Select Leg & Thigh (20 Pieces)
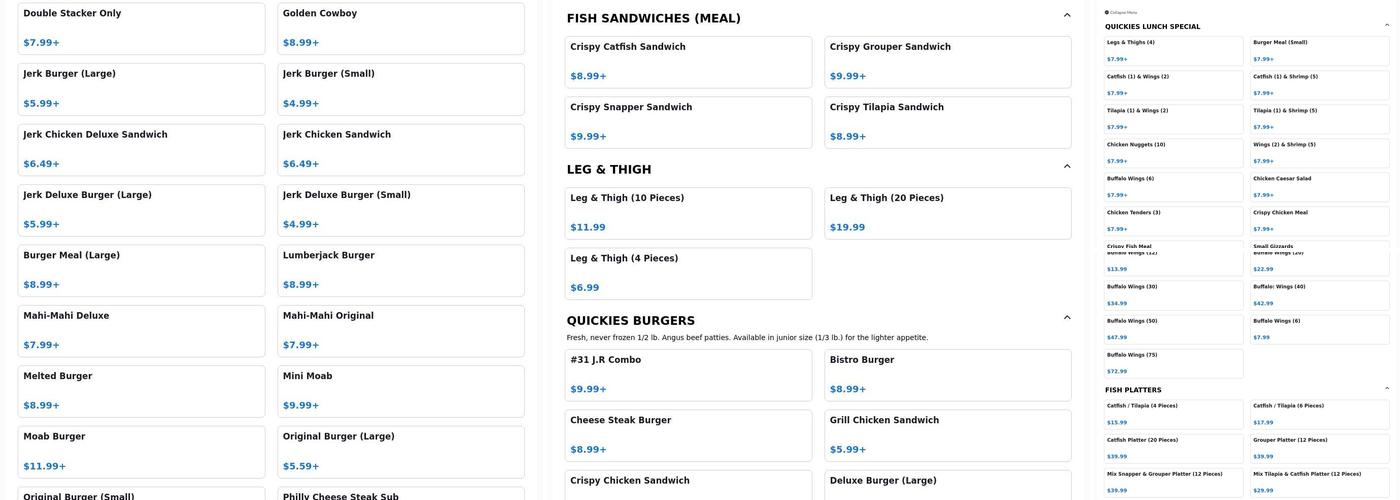 [x=947, y=212]
